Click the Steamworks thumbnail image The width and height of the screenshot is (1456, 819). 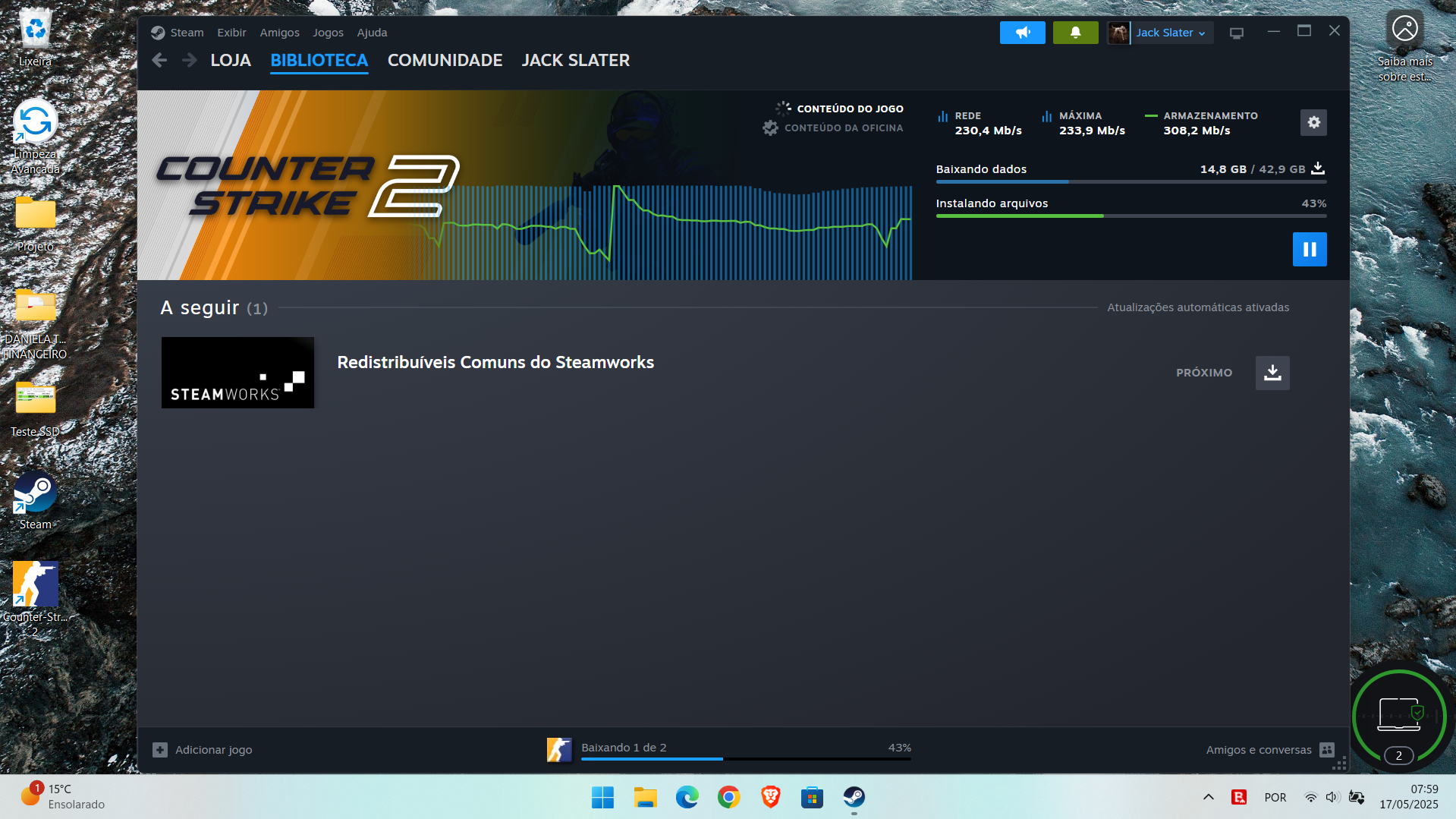[x=237, y=373]
